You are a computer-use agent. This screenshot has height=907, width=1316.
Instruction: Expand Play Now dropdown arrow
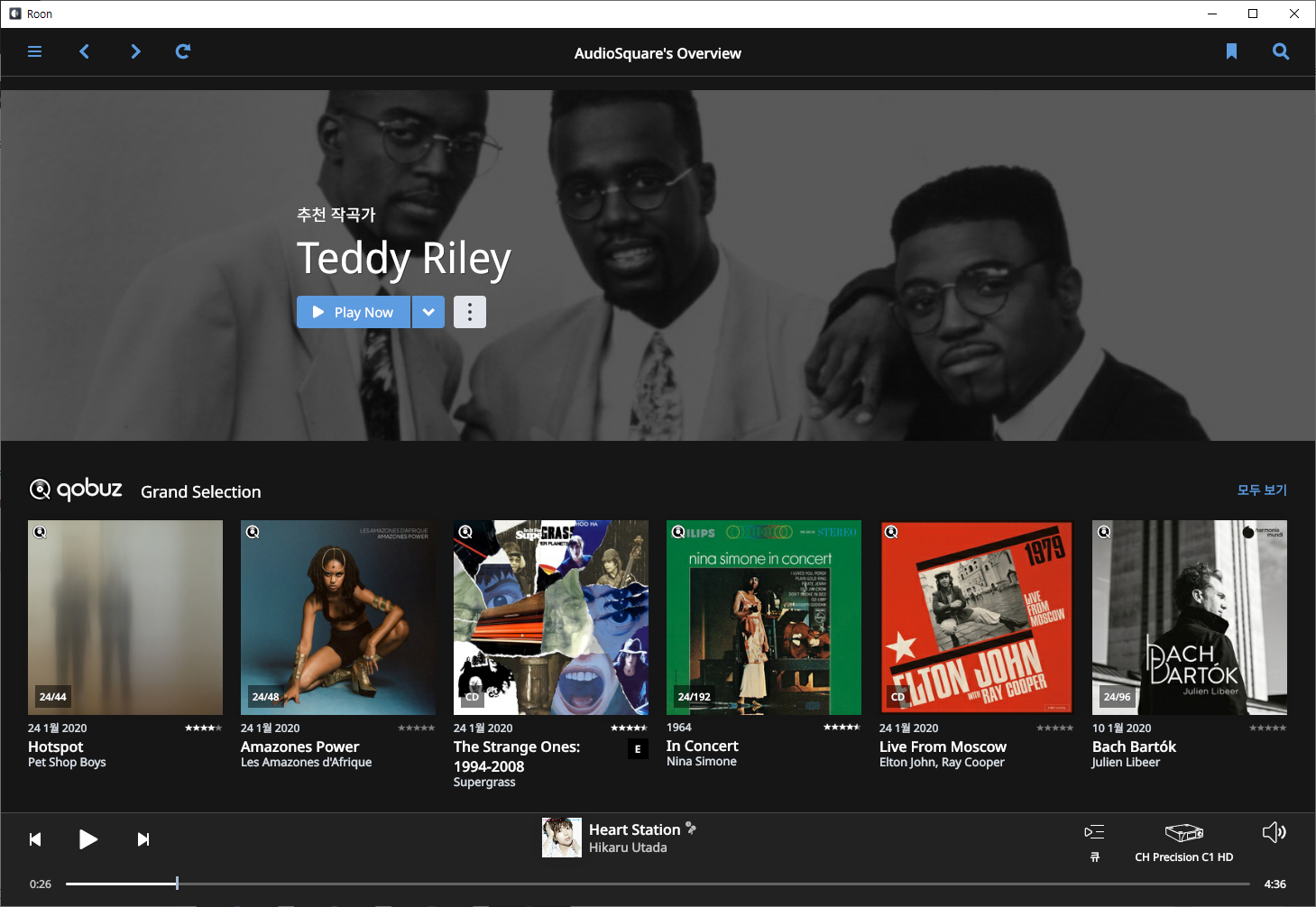pyautogui.click(x=428, y=312)
